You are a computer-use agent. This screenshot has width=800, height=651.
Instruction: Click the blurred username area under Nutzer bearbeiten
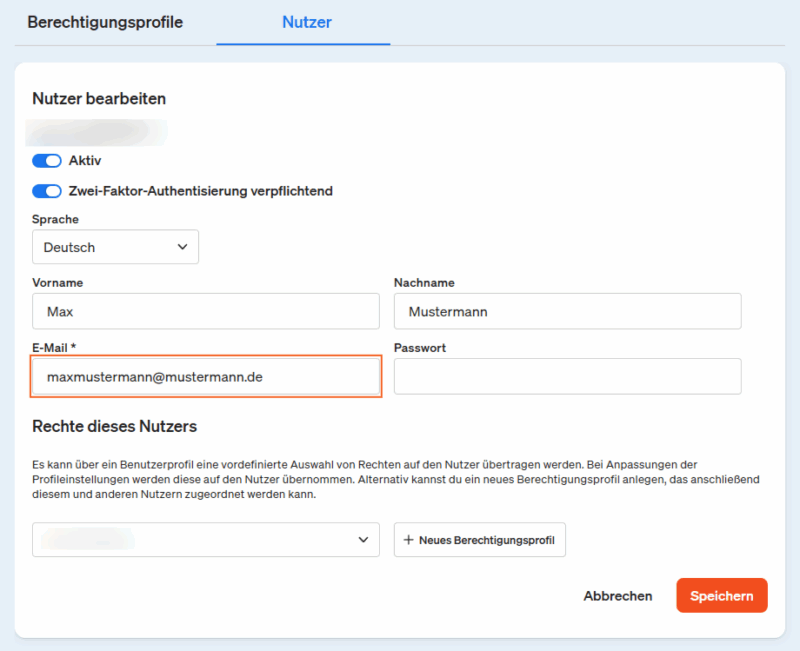click(97, 131)
